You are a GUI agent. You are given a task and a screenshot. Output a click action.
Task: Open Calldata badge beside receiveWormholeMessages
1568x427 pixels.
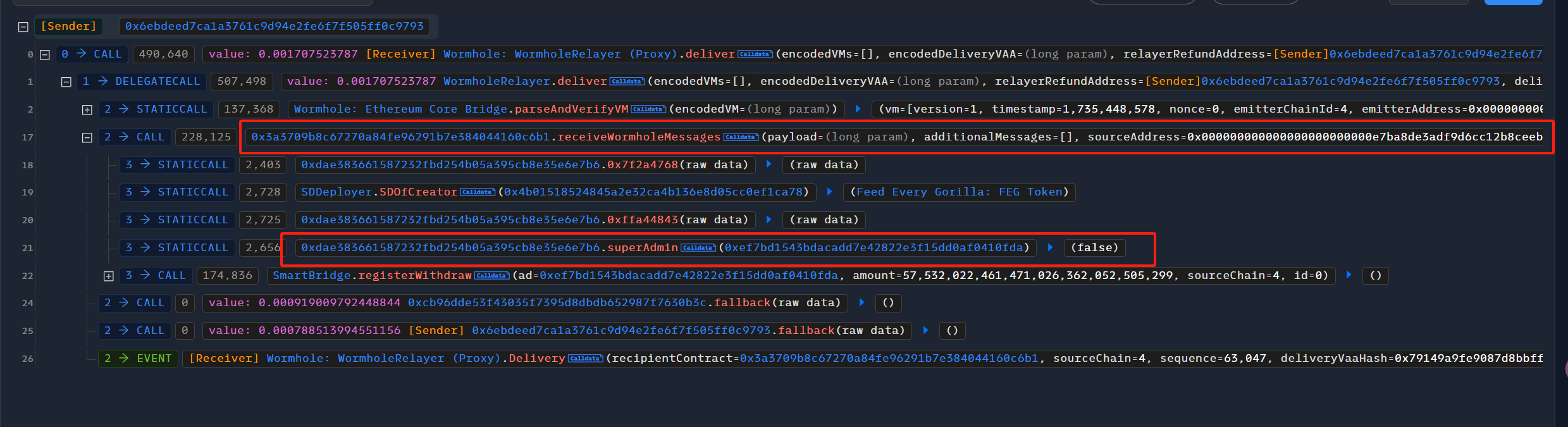(741, 137)
